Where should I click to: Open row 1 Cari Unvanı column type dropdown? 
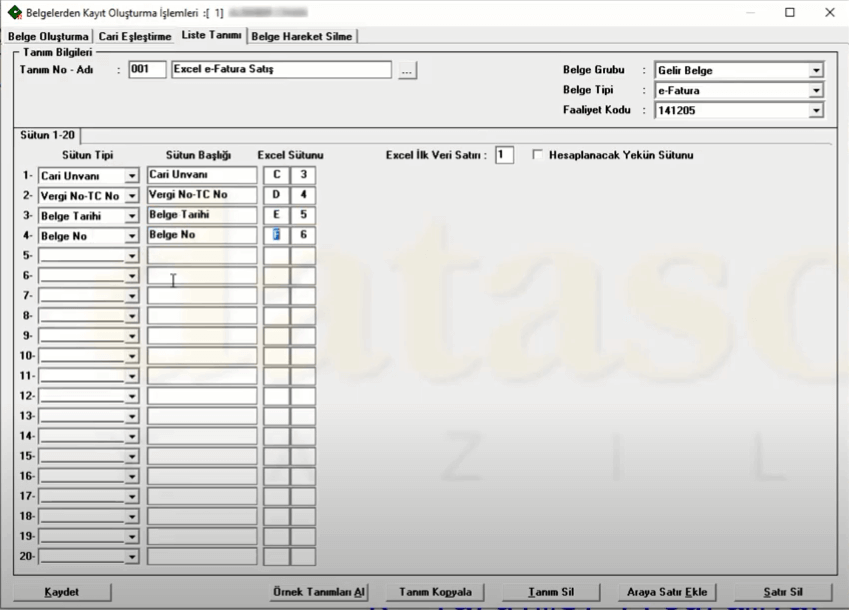point(132,176)
